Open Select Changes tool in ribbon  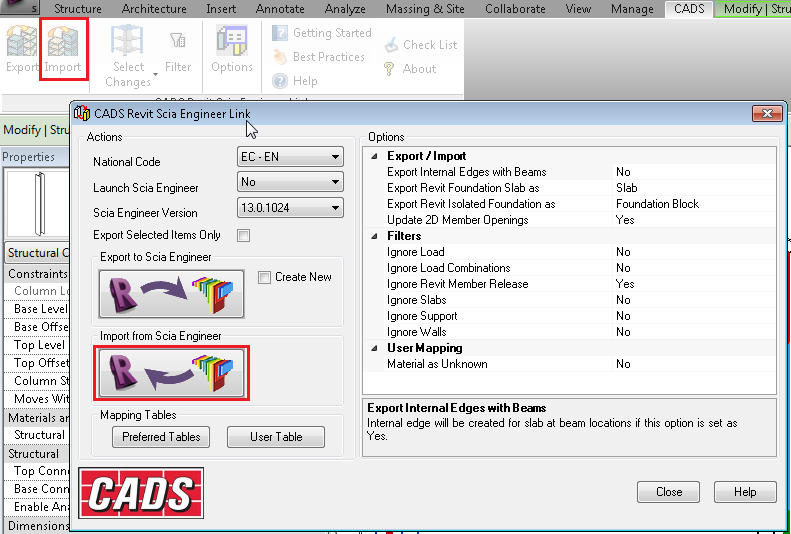pos(127,55)
